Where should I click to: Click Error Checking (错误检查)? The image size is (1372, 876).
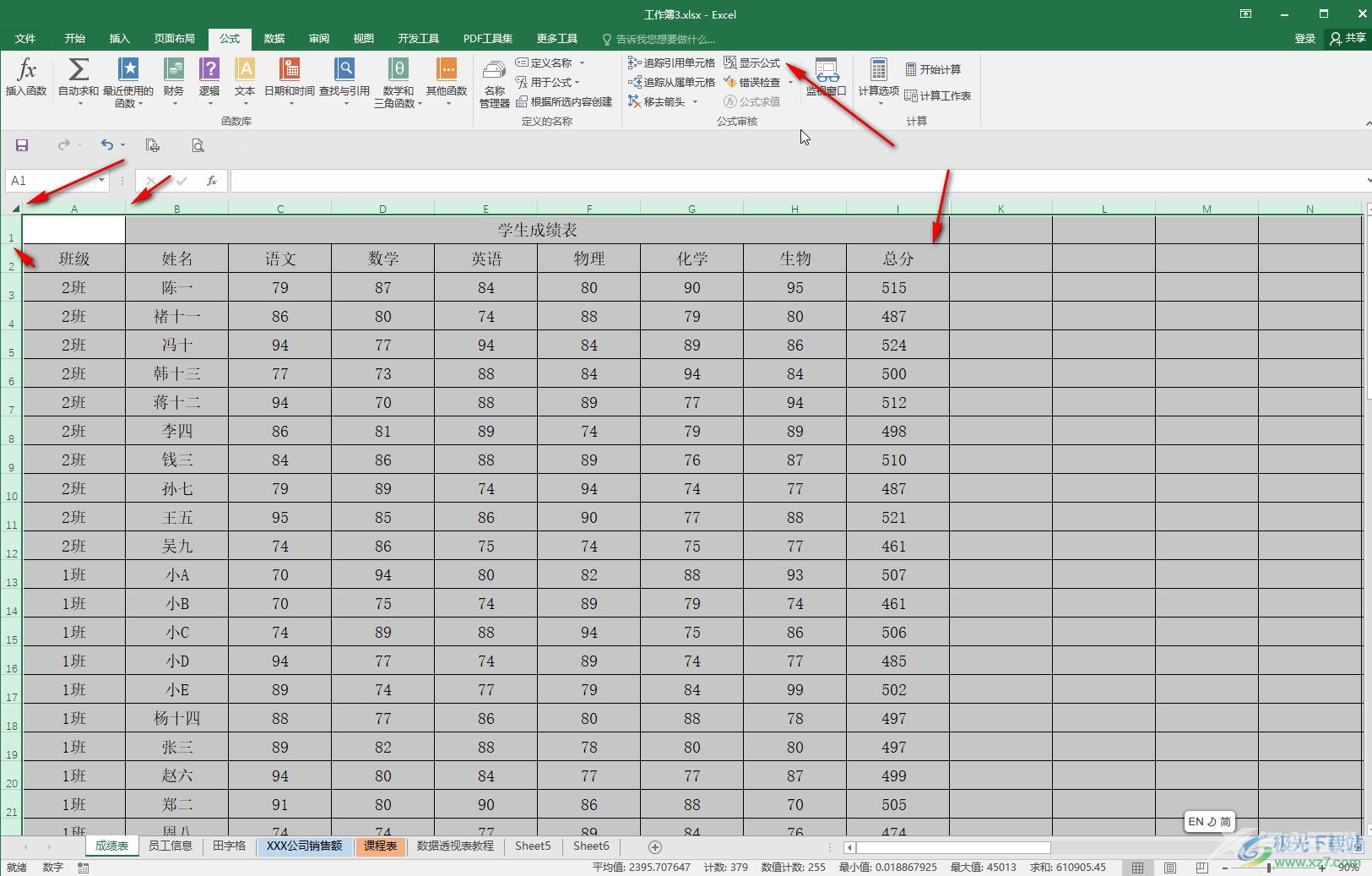coord(751,82)
